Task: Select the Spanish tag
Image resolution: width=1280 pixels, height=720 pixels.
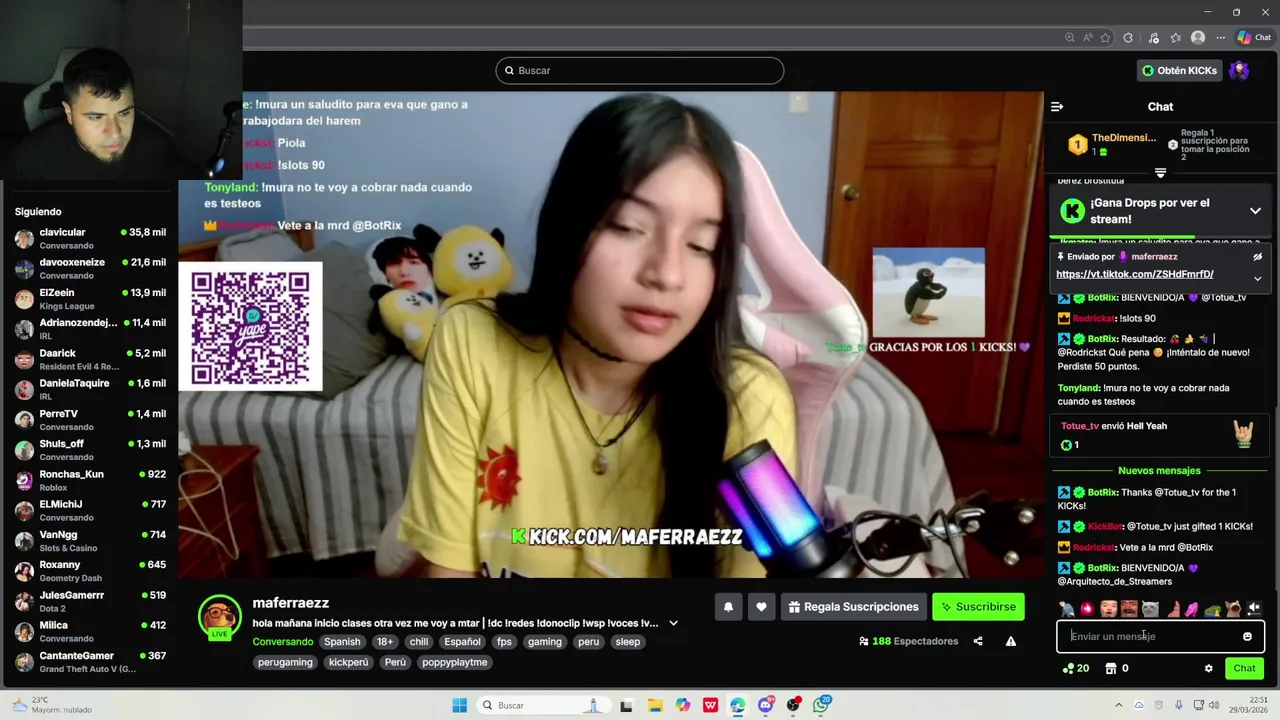Action: click(x=342, y=642)
